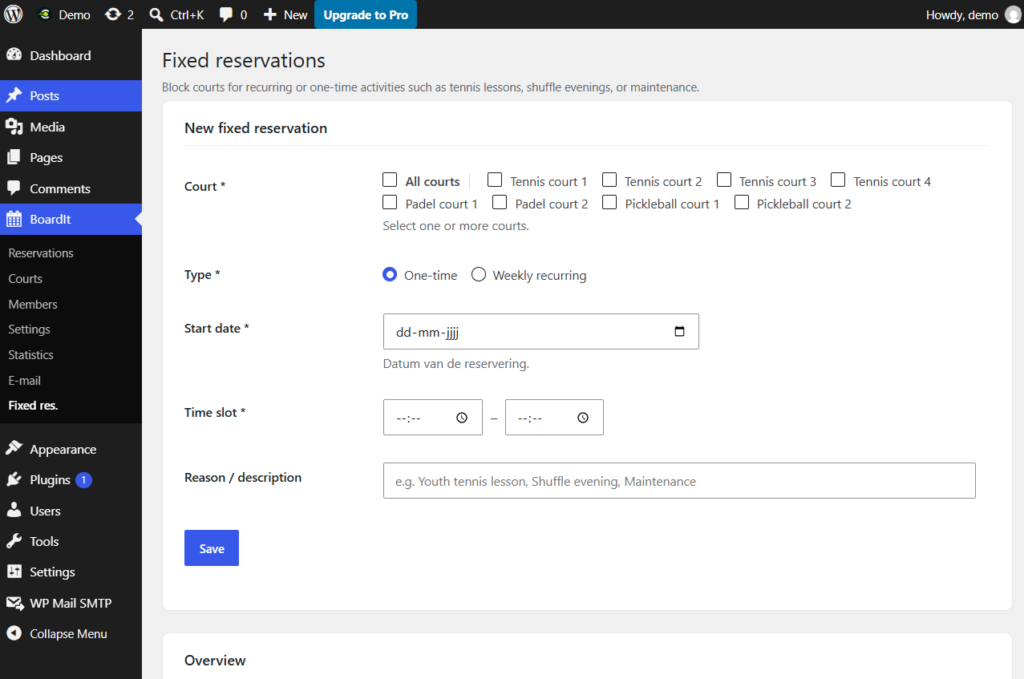Tick the Pickleball court 2 checkbox

pos(741,202)
